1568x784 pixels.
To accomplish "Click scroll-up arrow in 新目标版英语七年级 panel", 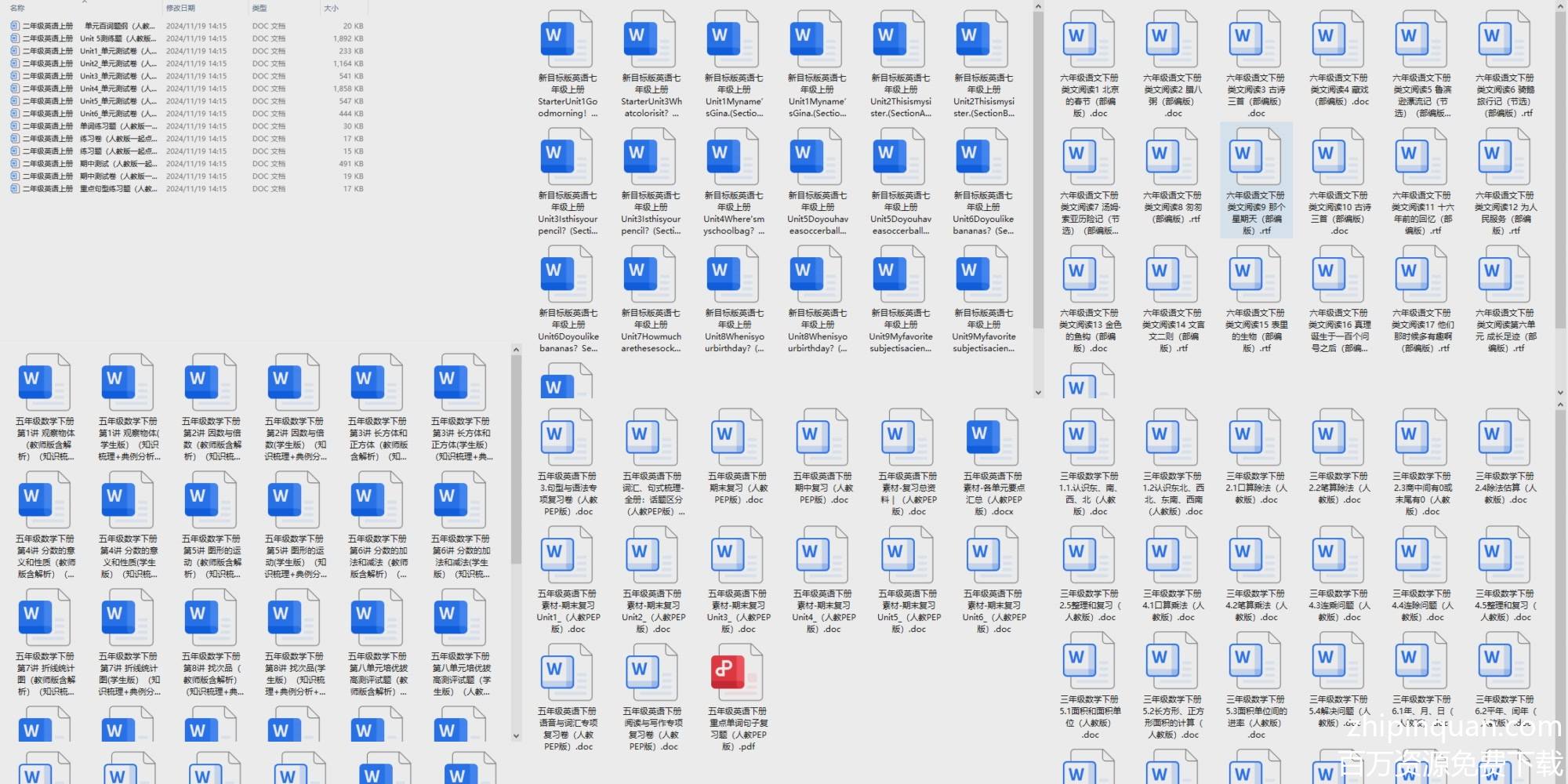I will point(1038,6).
